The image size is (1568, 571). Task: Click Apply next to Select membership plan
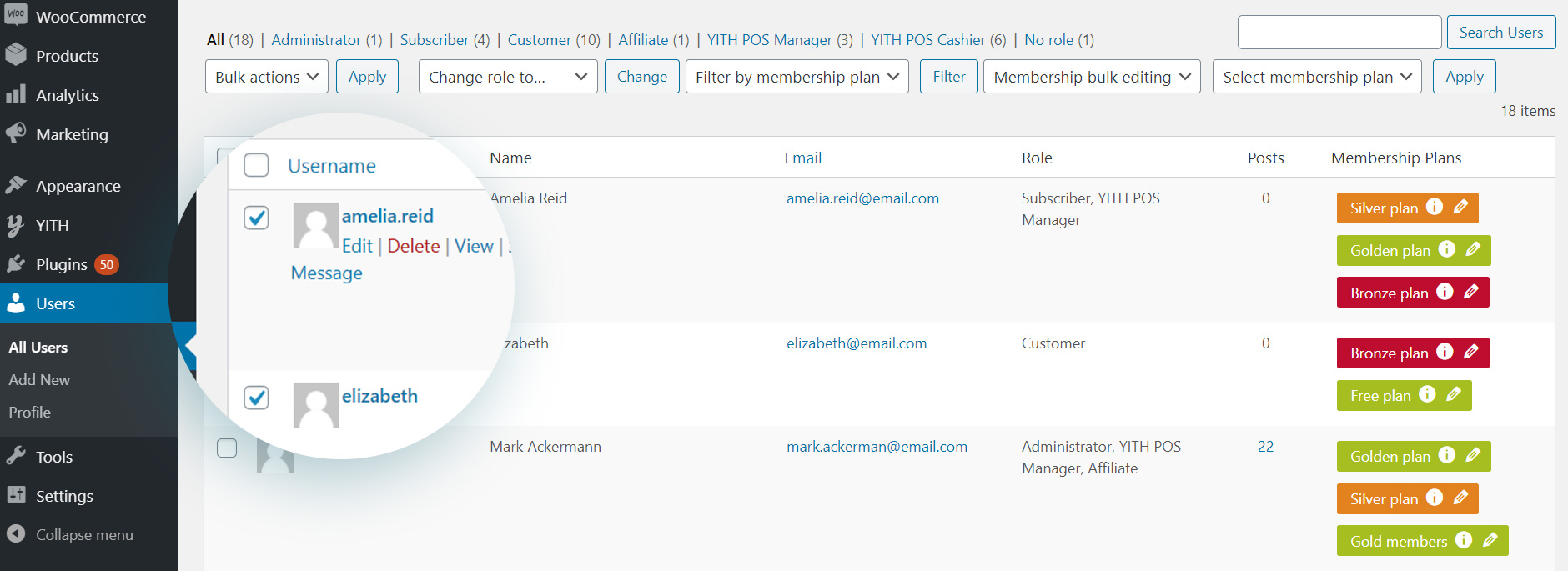pyautogui.click(x=1465, y=77)
